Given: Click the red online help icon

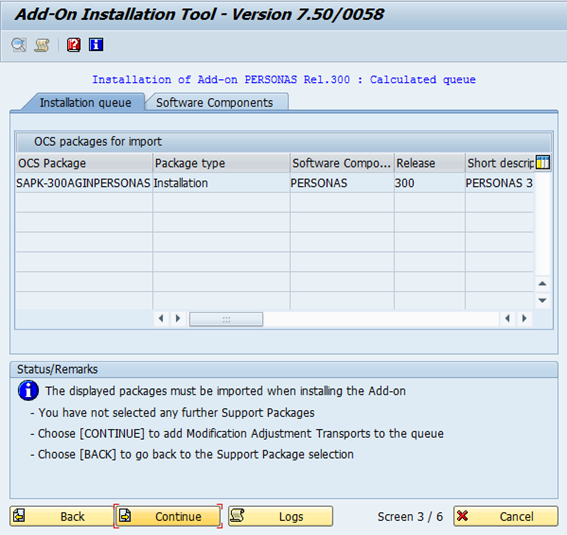Looking at the screenshot, I should click(x=74, y=45).
